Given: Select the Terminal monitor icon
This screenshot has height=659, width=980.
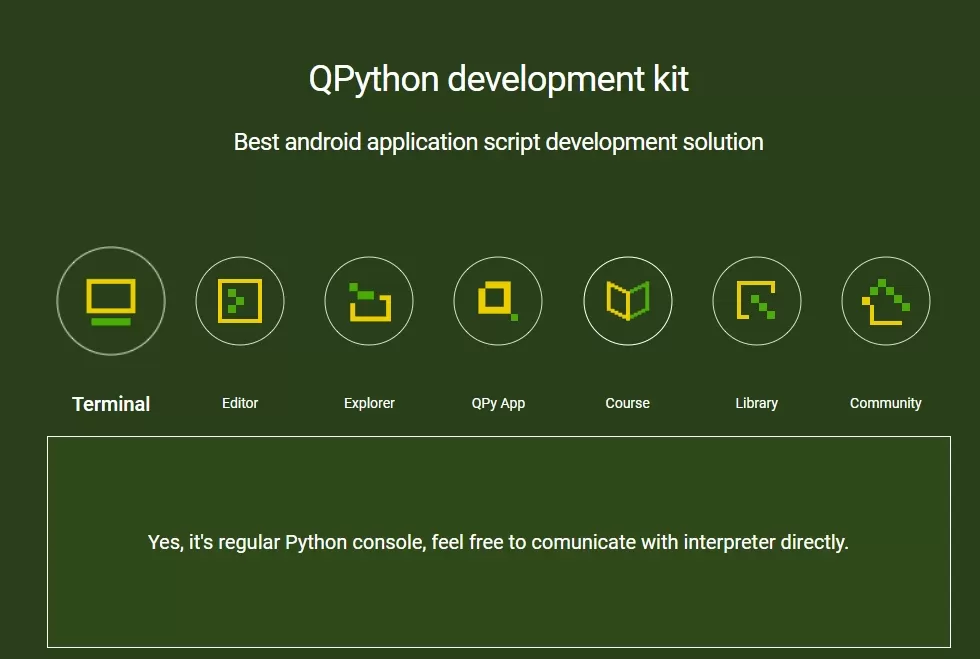Looking at the screenshot, I should pyautogui.click(x=111, y=301).
